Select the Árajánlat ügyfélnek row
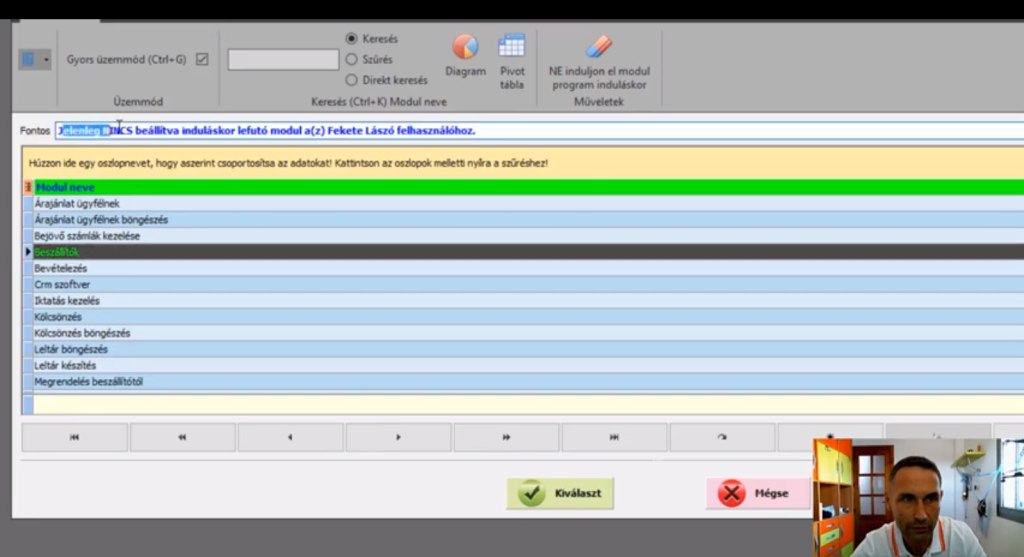This screenshot has width=1024, height=557. point(77,203)
